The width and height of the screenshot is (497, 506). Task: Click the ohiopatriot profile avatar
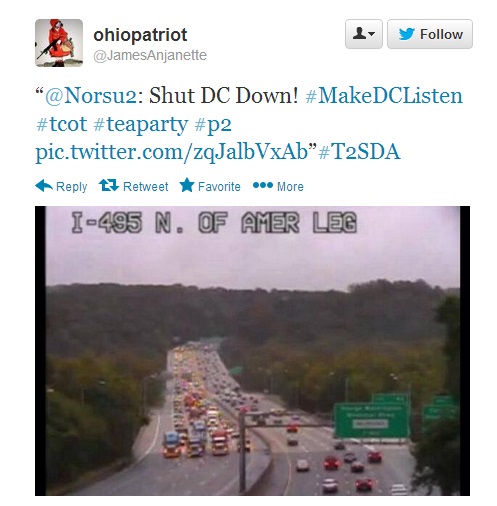tap(59, 43)
